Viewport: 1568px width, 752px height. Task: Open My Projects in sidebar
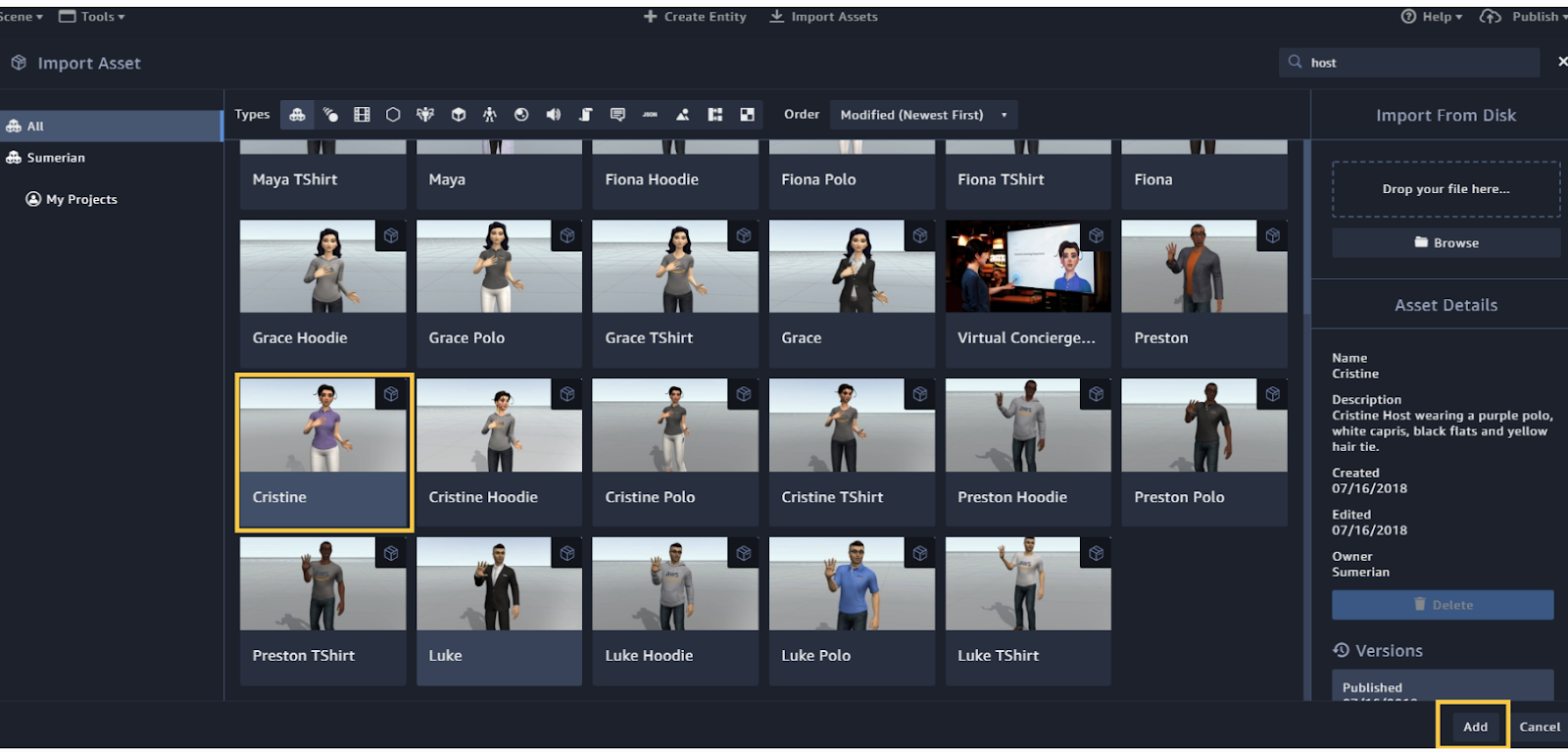click(x=81, y=199)
